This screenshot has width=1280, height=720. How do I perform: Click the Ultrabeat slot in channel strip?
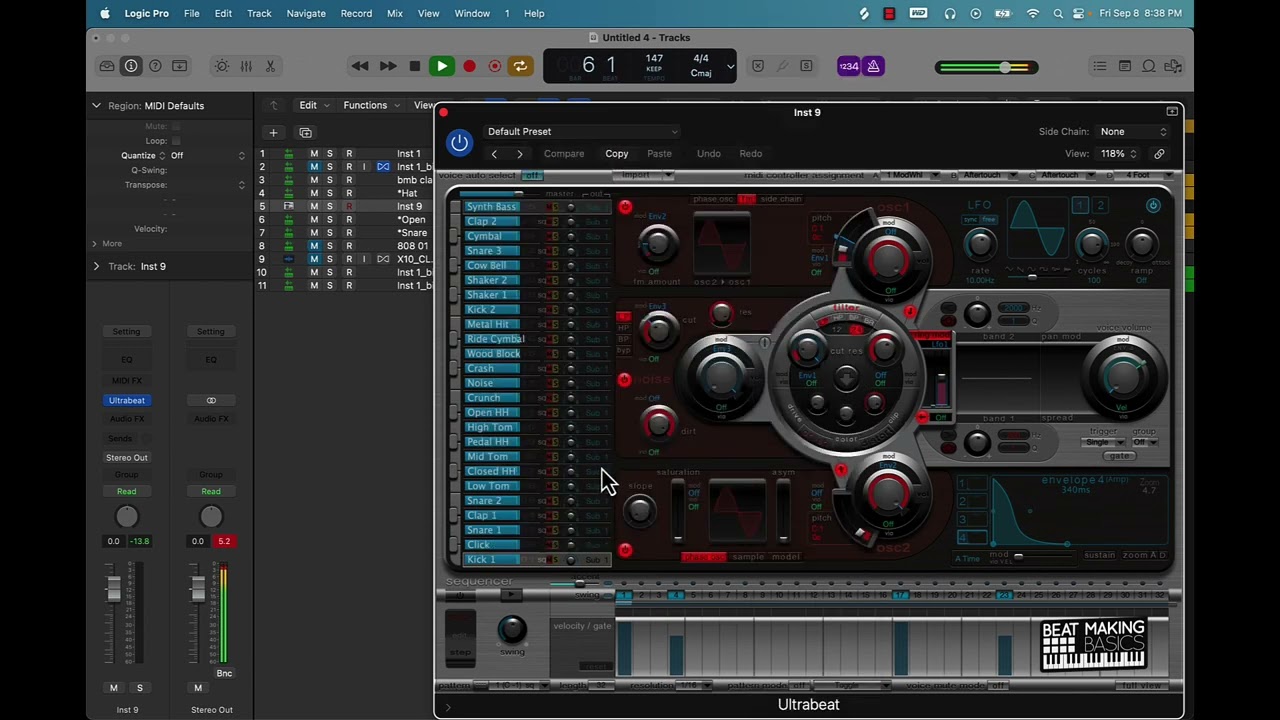[x=127, y=400]
